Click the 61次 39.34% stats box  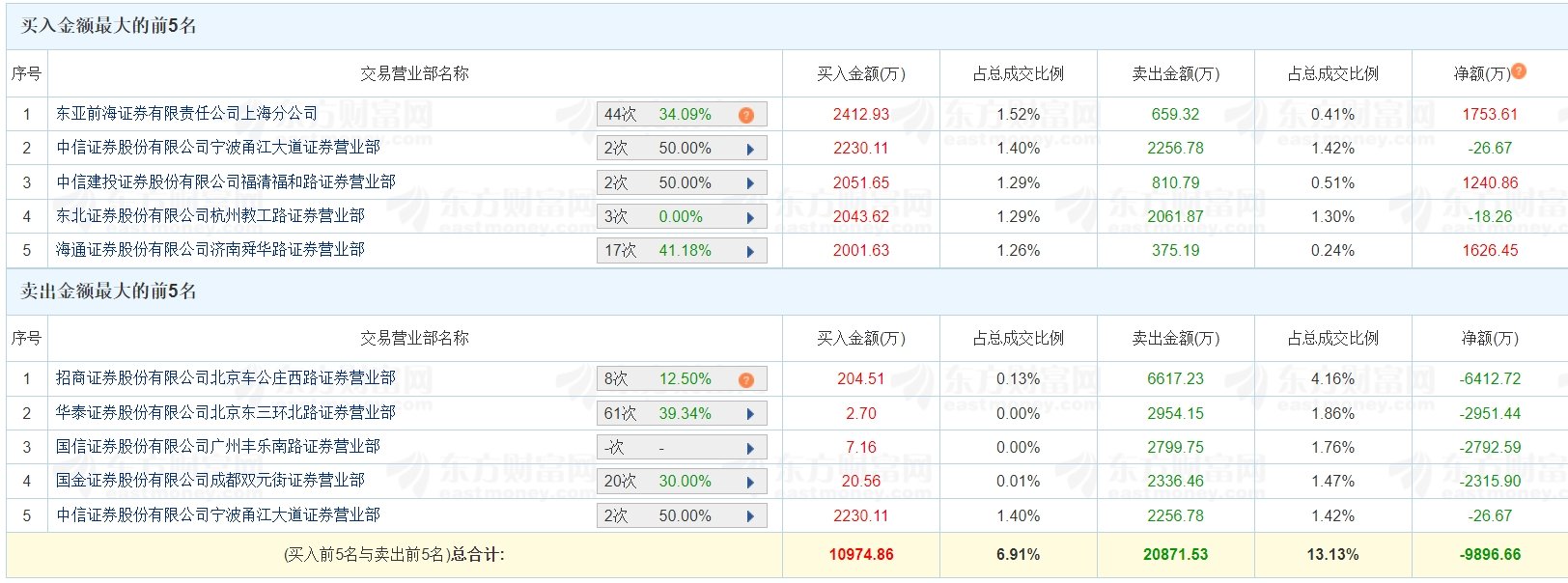pyautogui.click(x=682, y=413)
